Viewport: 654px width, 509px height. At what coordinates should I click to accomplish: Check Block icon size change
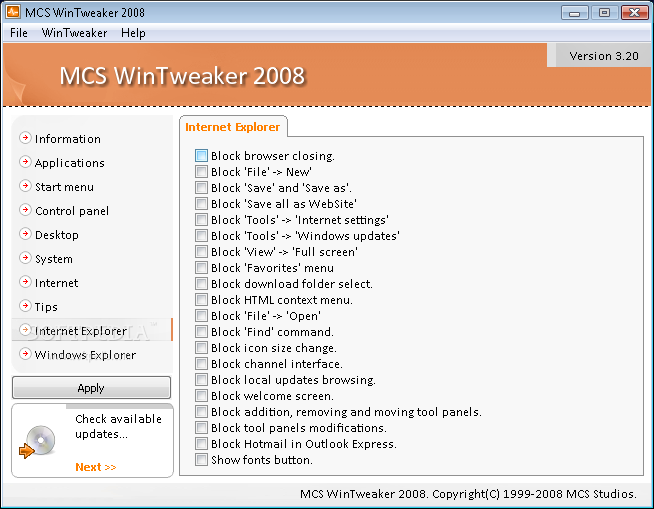(201, 348)
